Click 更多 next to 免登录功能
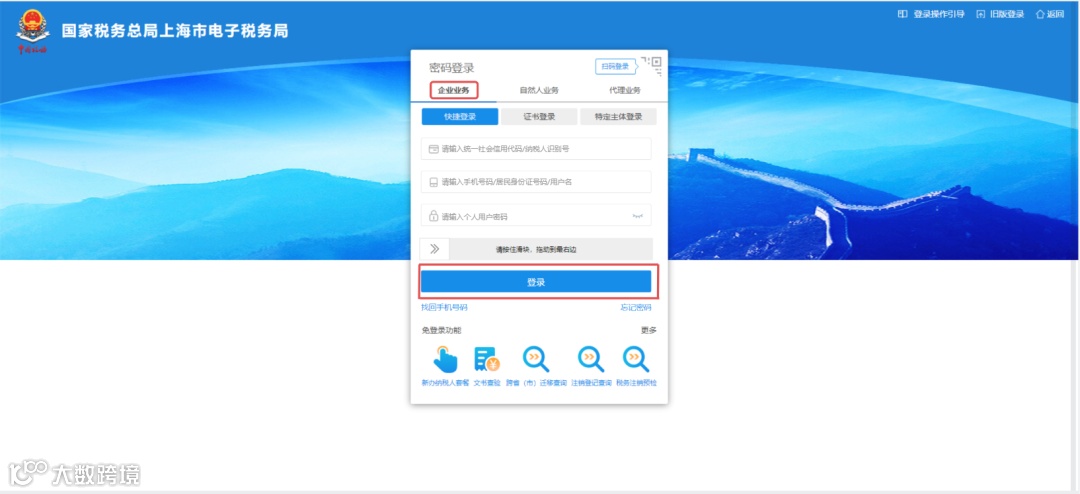Screen dimensions: 1080x494 (649, 330)
